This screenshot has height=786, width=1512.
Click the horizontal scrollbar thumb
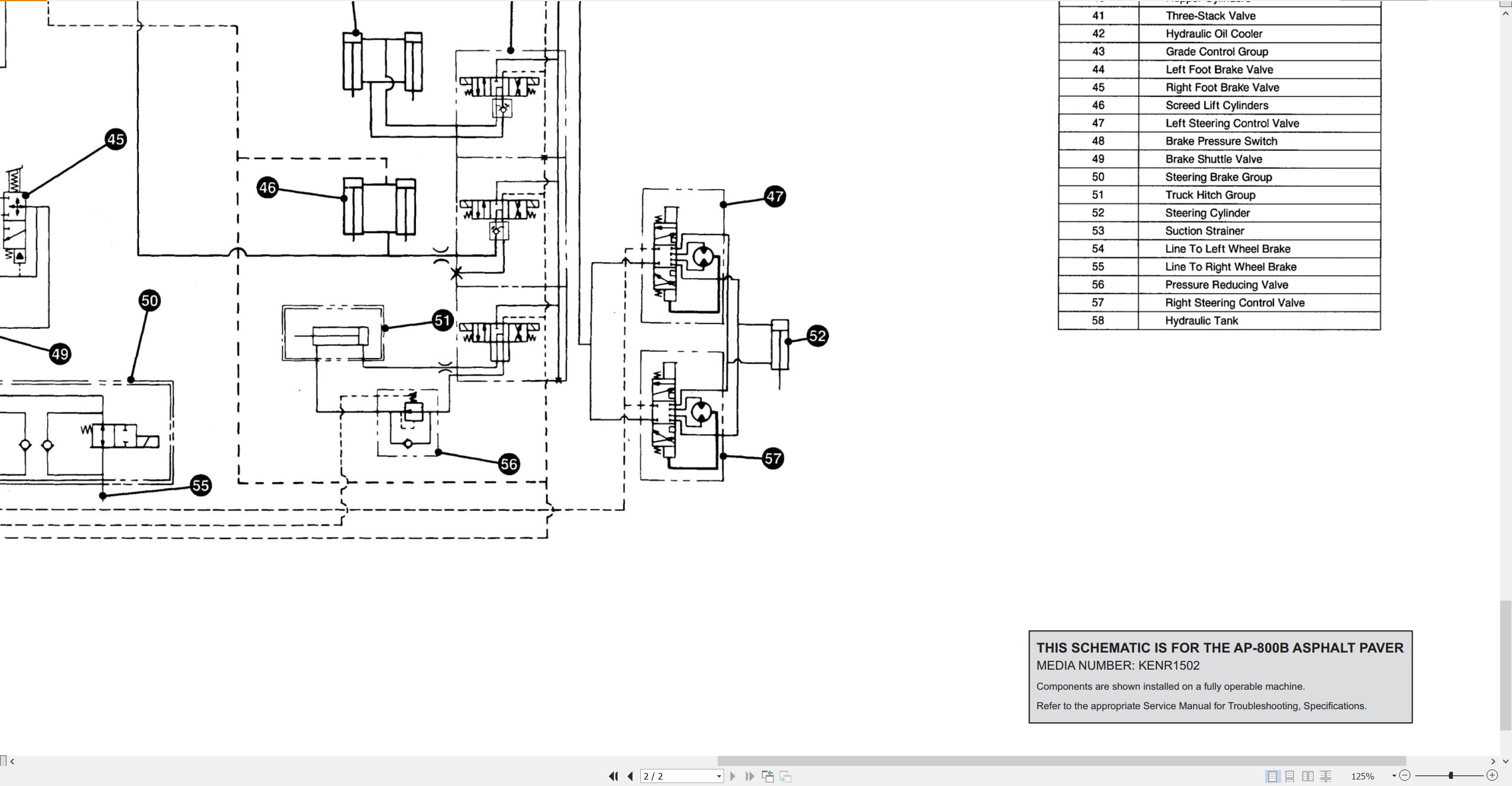tap(1061, 761)
